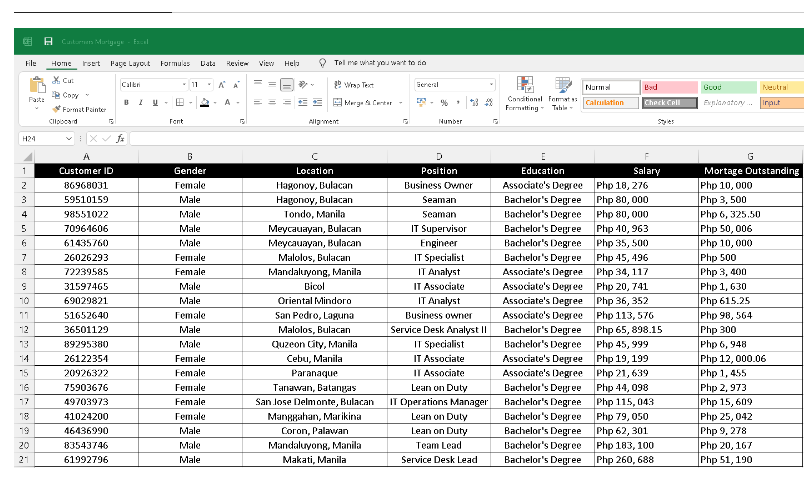811x479 pixels.
Task: Open Fill Color dropdown arrow
Action: (215, 103)
